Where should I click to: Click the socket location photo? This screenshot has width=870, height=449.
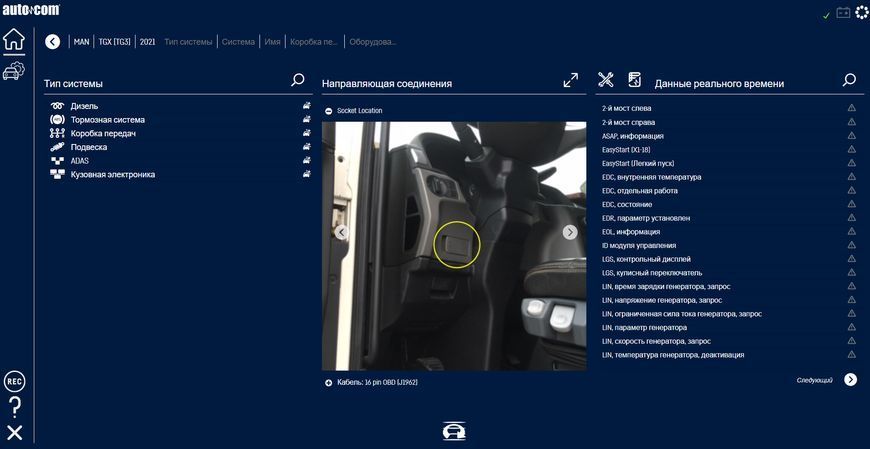454,246
